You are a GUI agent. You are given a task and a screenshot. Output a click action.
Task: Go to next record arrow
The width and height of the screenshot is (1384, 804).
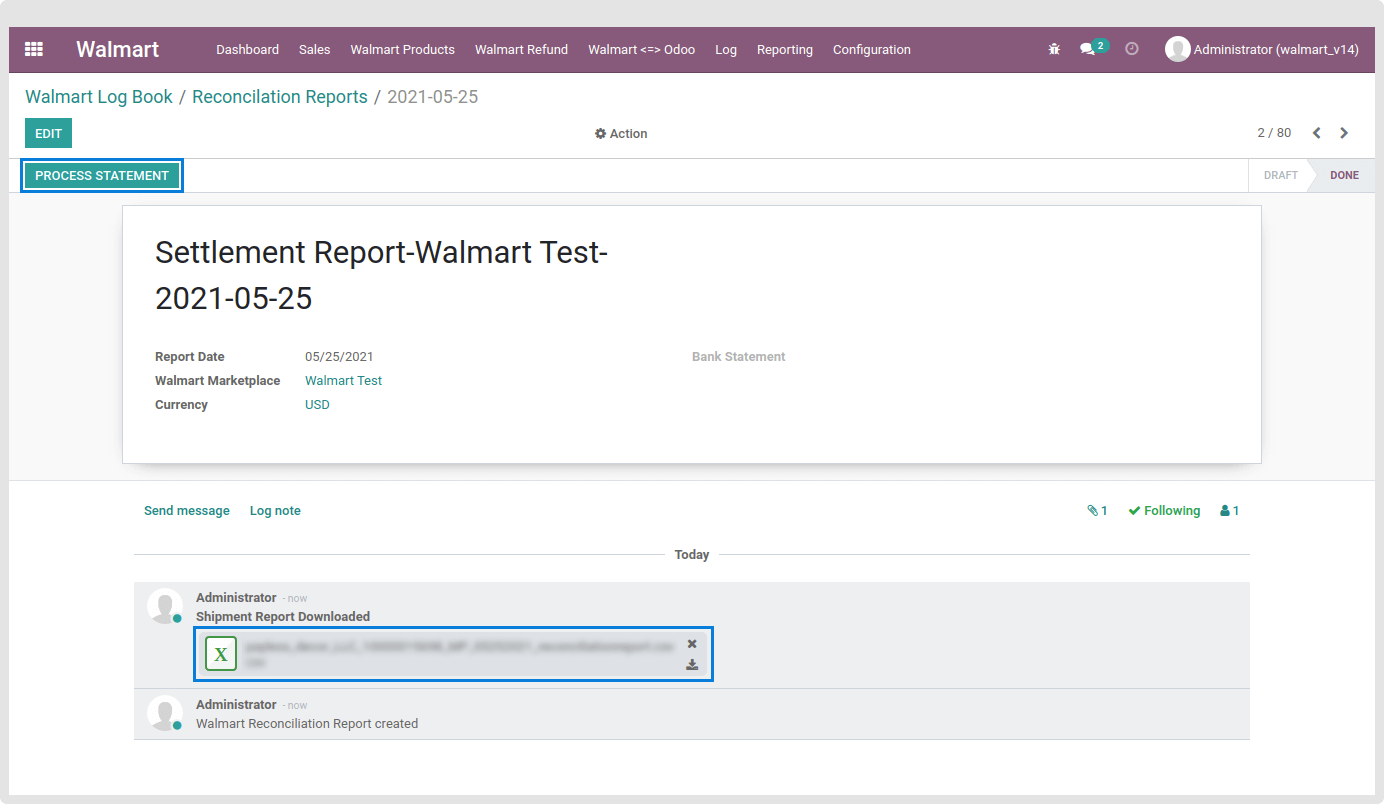click(x=1344, y=133)
